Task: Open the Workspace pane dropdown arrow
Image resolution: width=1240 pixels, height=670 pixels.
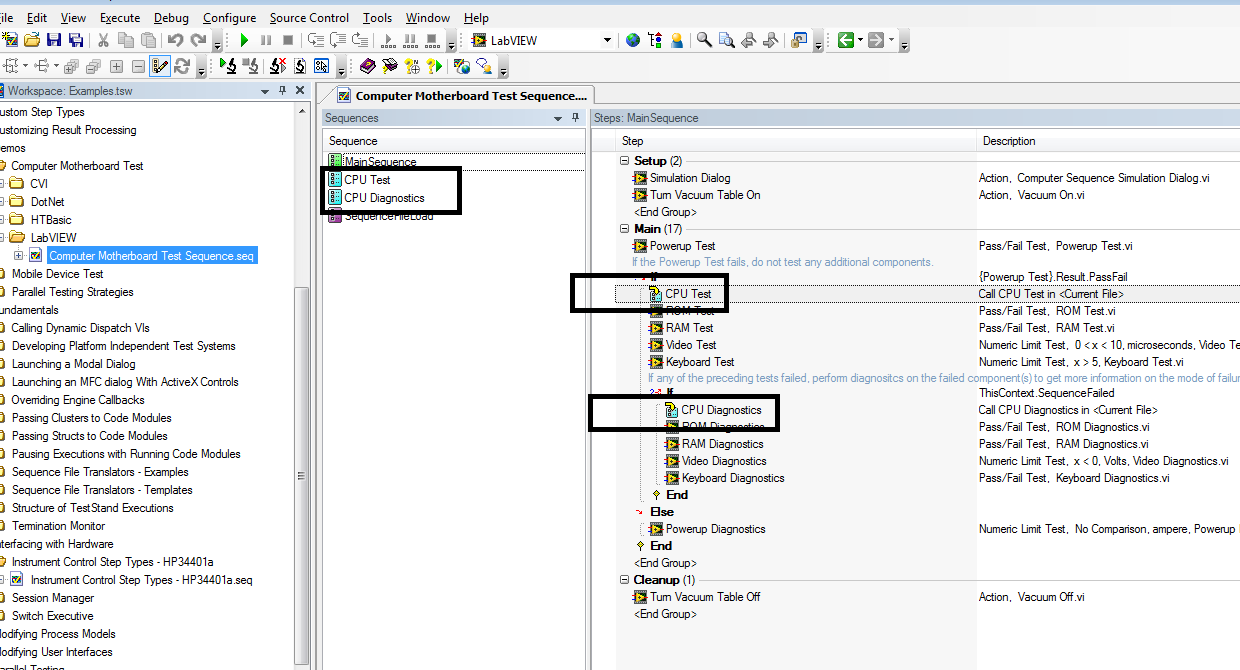Action: point(265,90)
